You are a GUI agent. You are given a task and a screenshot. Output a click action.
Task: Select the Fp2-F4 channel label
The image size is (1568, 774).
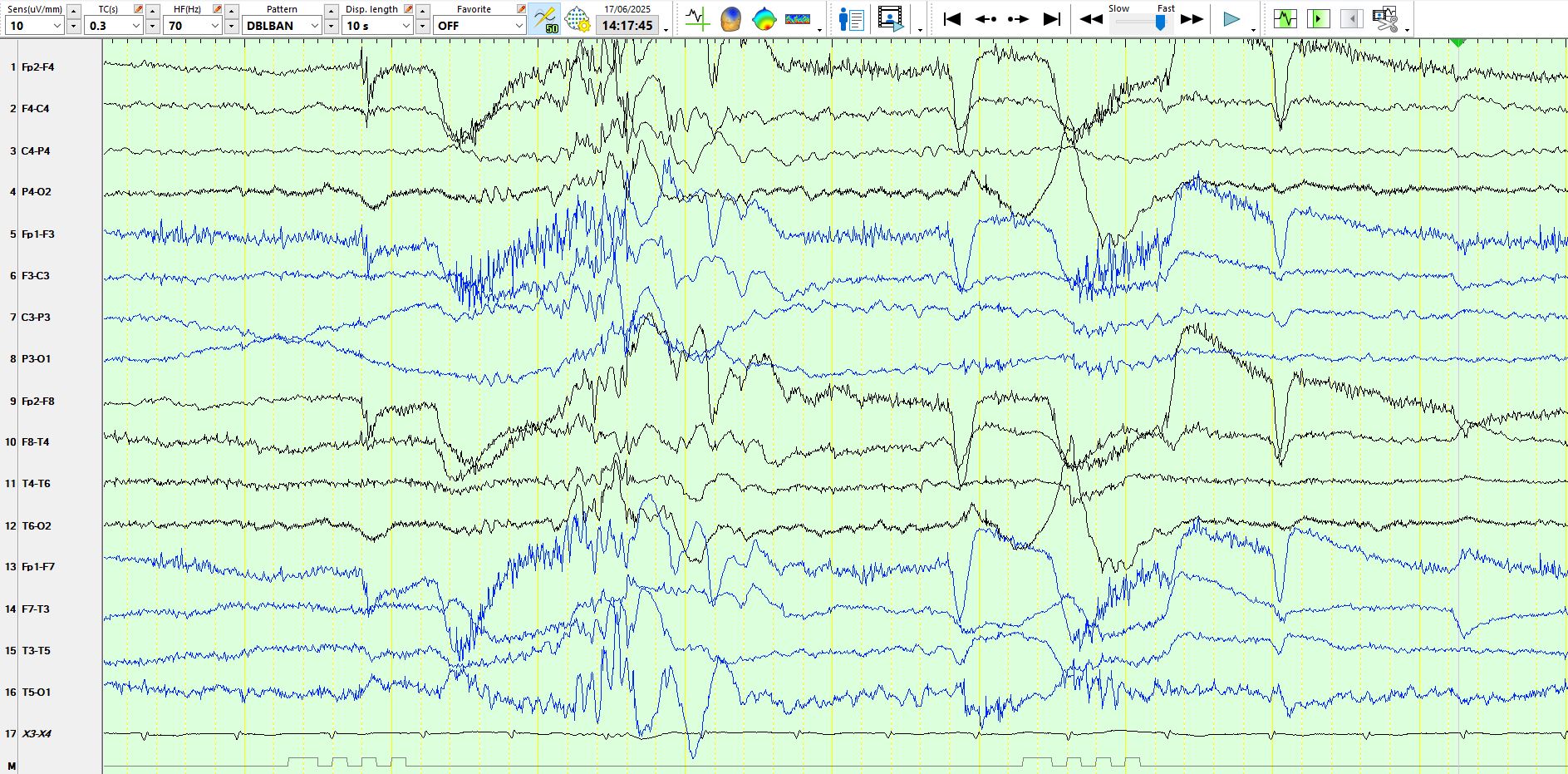tap(38, 67)
